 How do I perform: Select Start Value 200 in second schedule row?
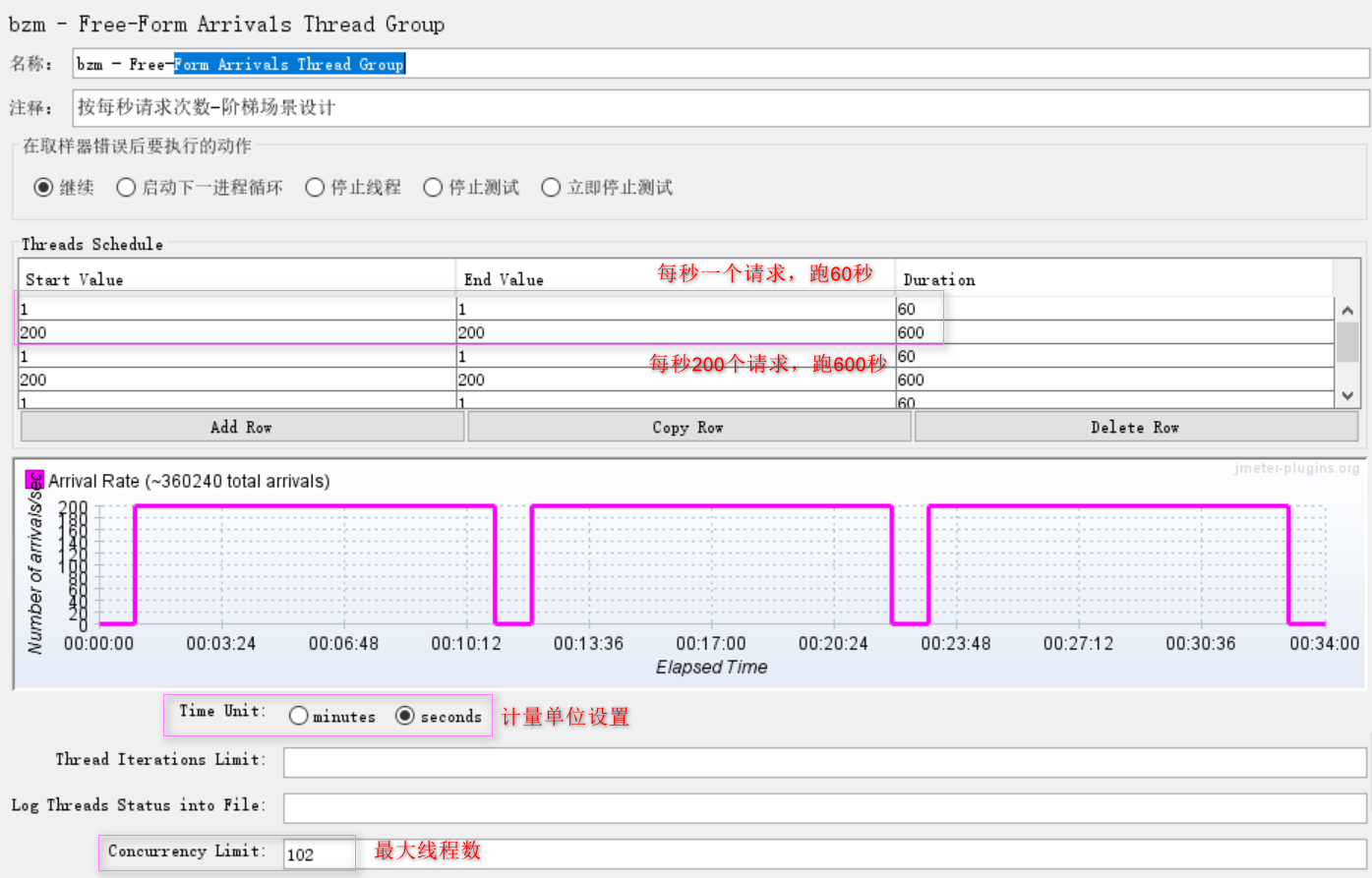237,332
